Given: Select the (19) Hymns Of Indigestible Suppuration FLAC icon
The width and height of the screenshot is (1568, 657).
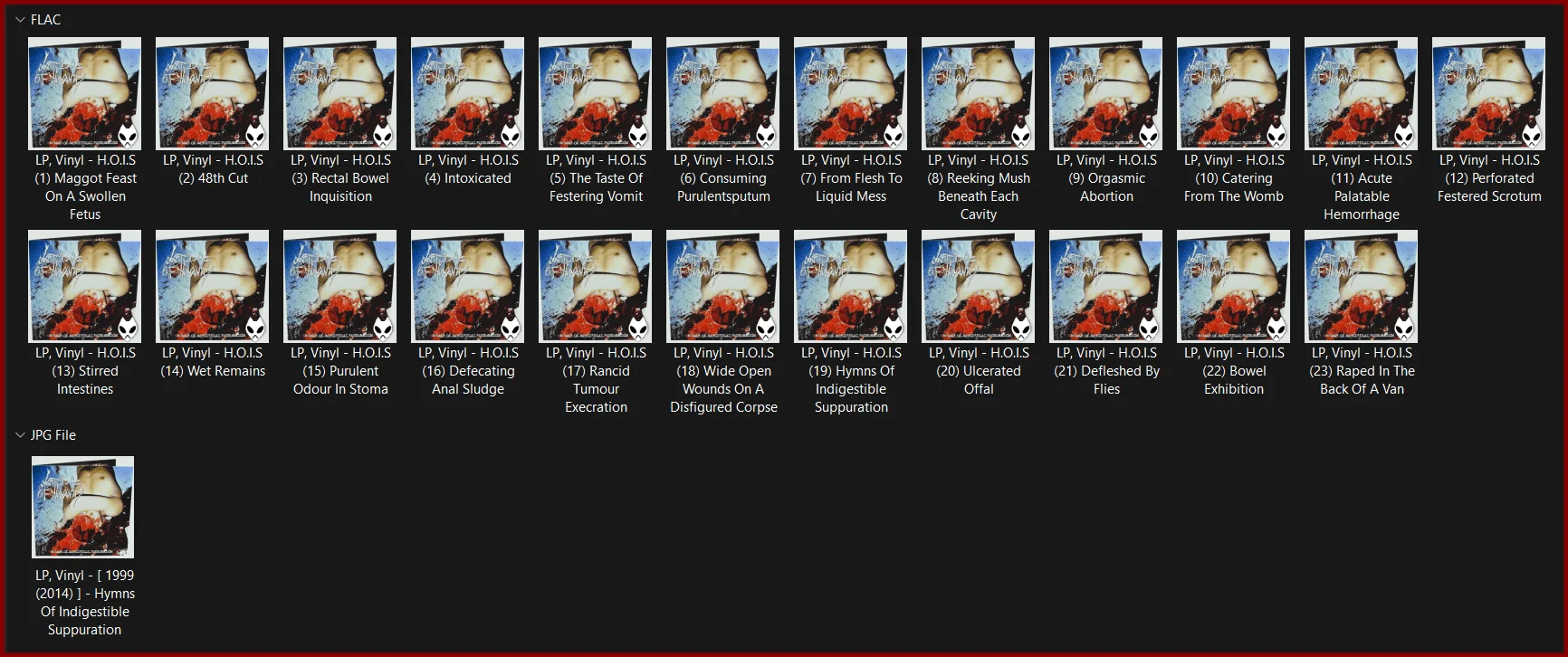Looking at the screenshot, I should pyautogui.click(x=851, y=286).
